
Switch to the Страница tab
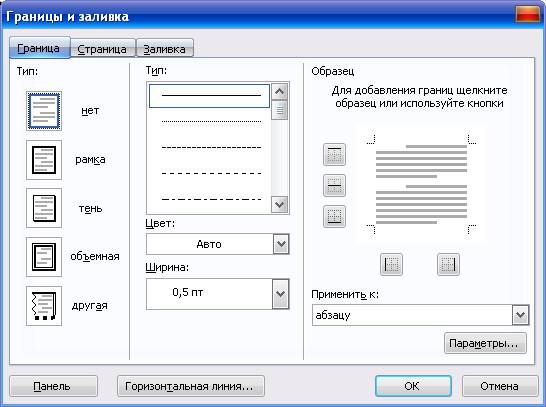[102, 49]
